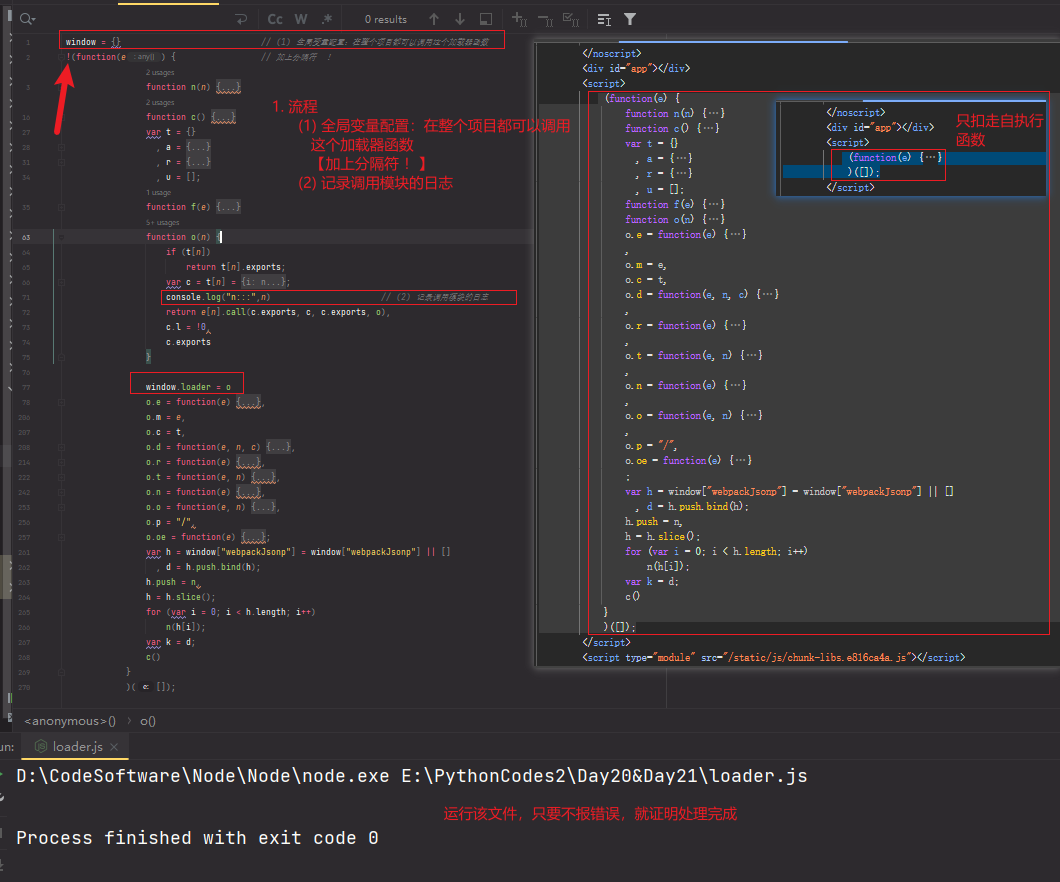
Task: Close the loader.js run tab
Action: [114, 747]
